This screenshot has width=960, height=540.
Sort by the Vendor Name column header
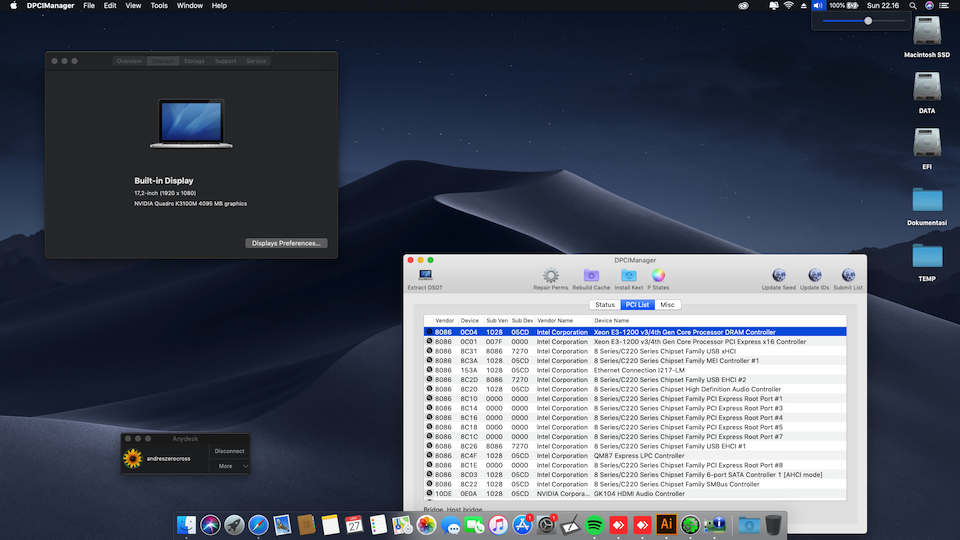coord(563,320)
